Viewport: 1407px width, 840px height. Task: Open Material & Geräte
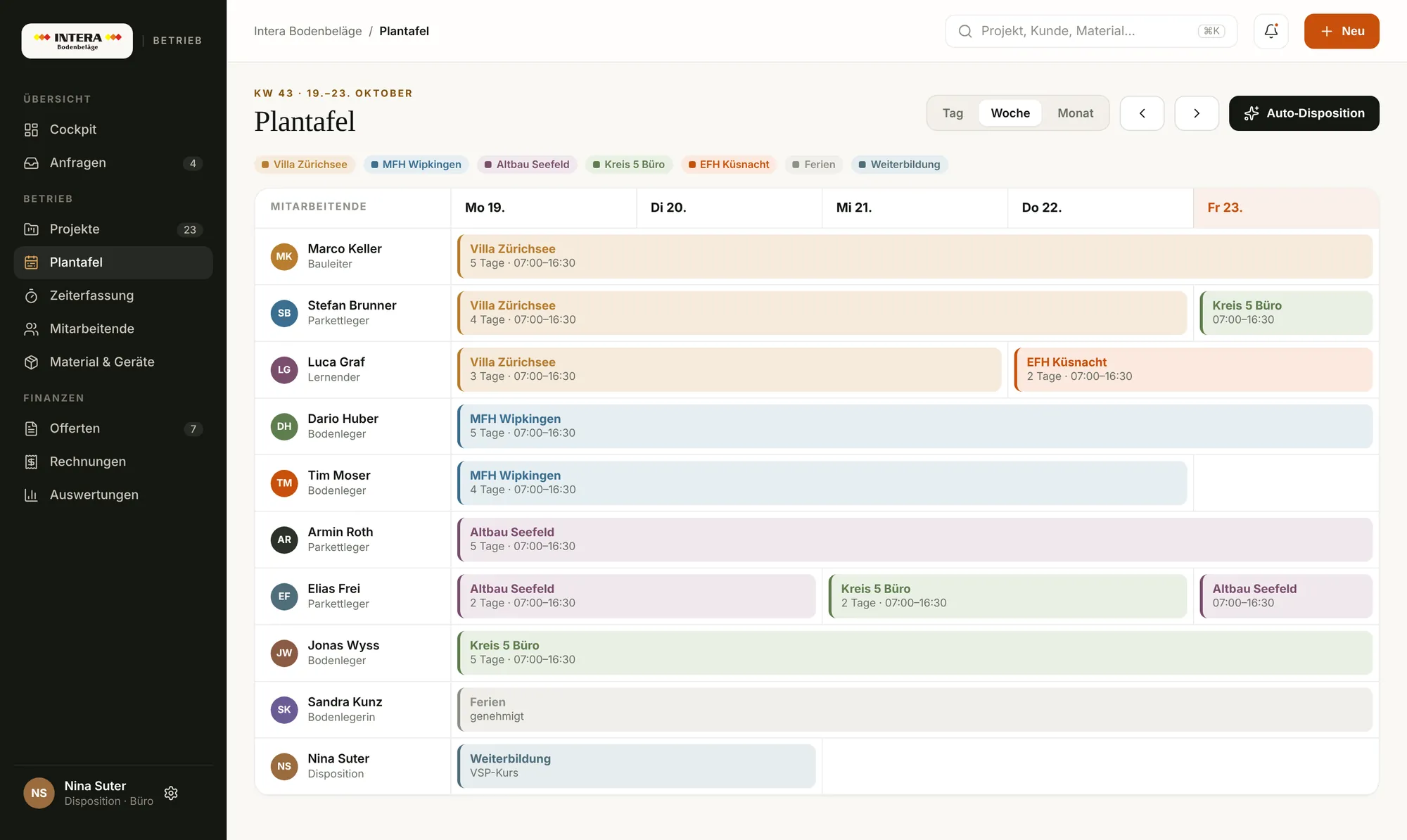113,362
